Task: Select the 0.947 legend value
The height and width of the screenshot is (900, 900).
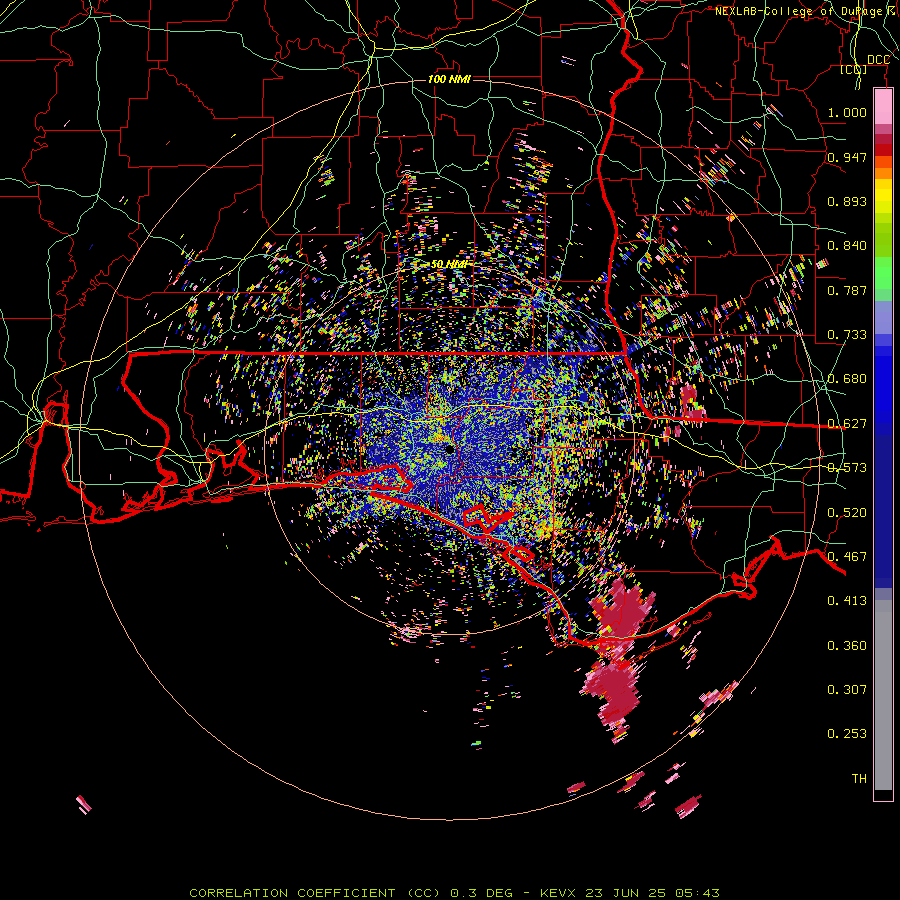Action: click(847, 157)
